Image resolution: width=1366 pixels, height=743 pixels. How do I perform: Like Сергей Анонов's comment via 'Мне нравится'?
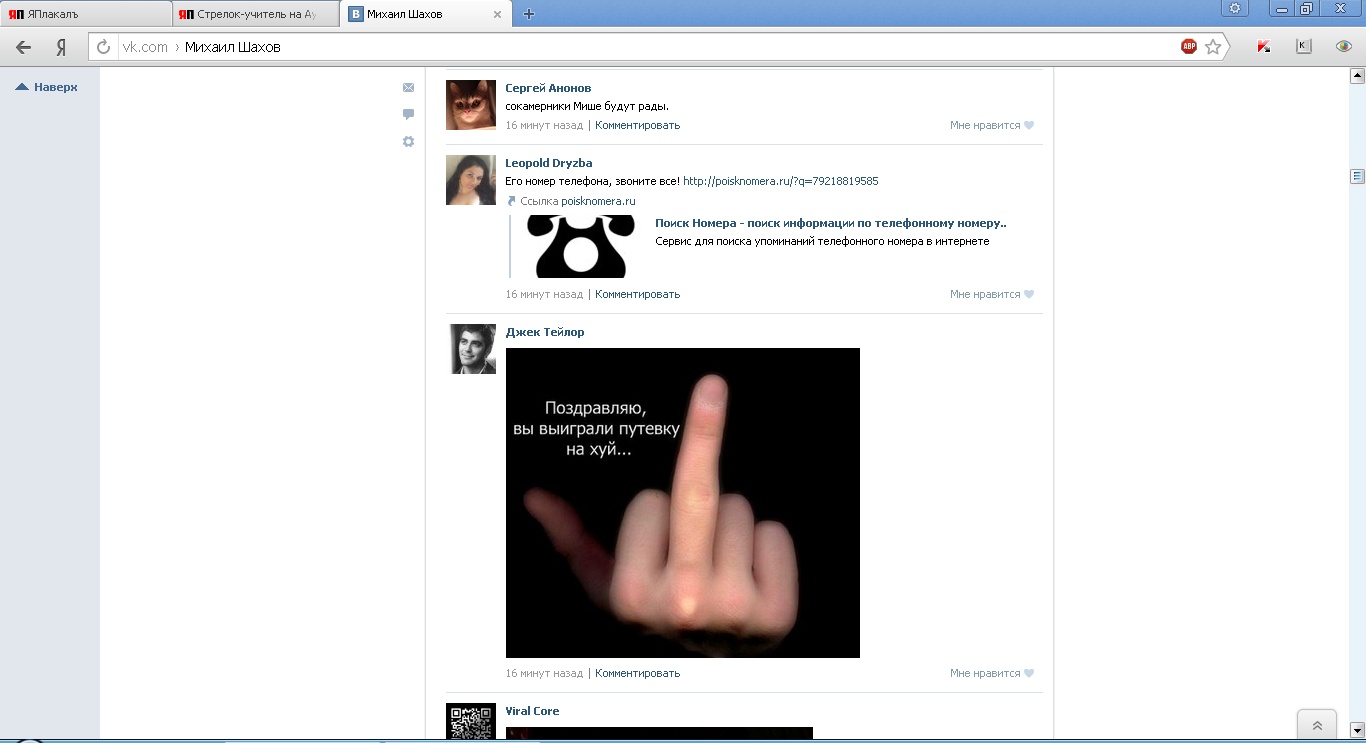pos(991,126)
